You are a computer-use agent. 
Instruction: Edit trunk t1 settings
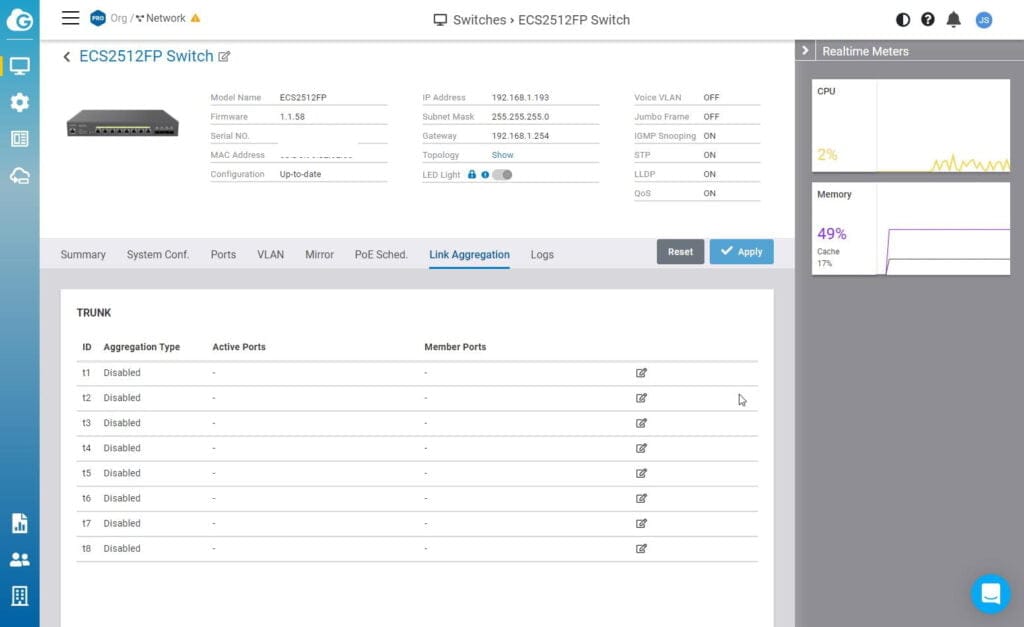tap(641, 373)
